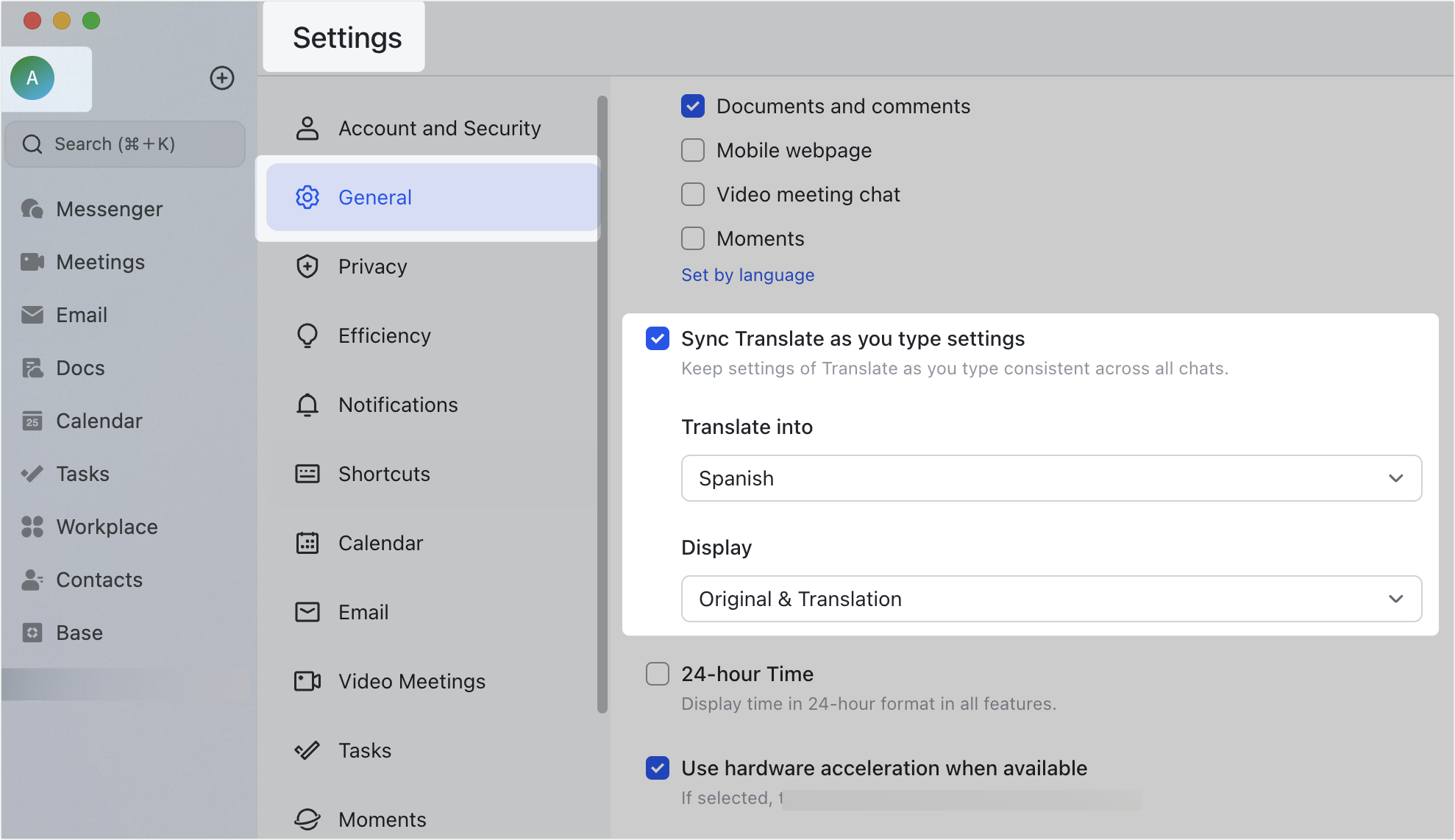Viewport: 1455px width, 840px height.
Task: Open Shortcuts settings
Action: coord(432,474)
